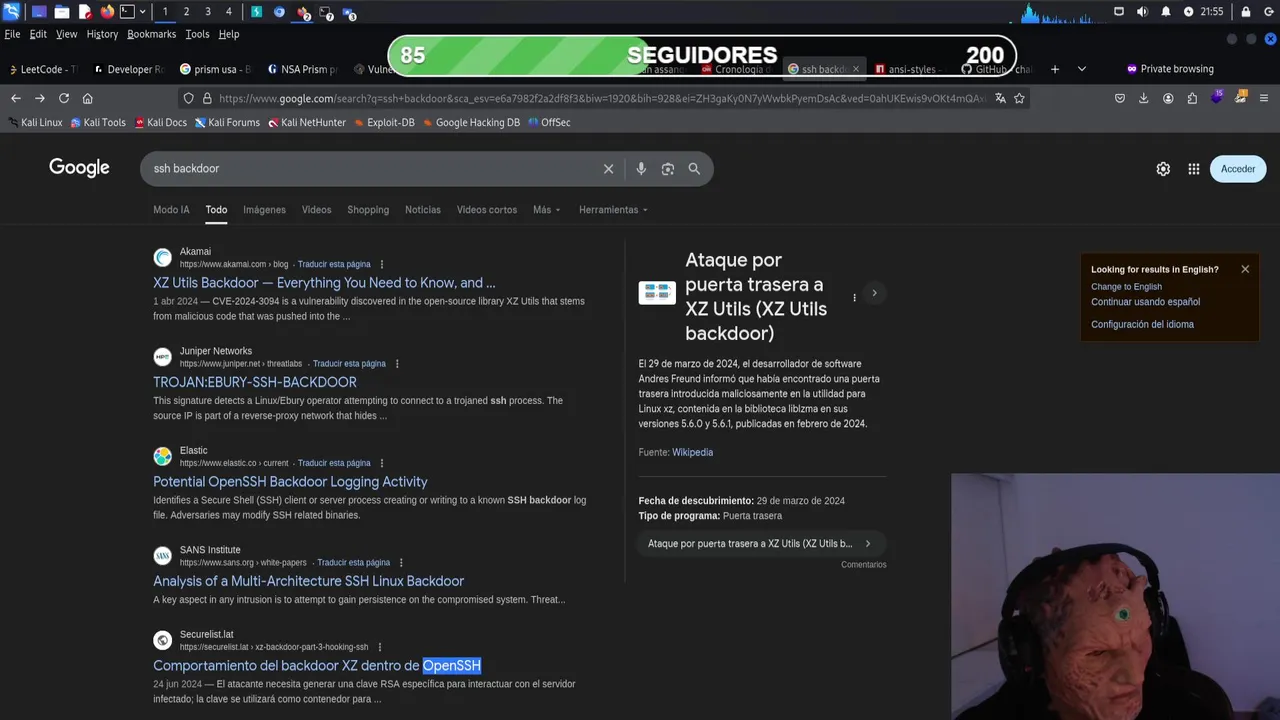Switch to the Noticias results tab
Viewport: 1280px width, 720px height.
coord(422,210)
